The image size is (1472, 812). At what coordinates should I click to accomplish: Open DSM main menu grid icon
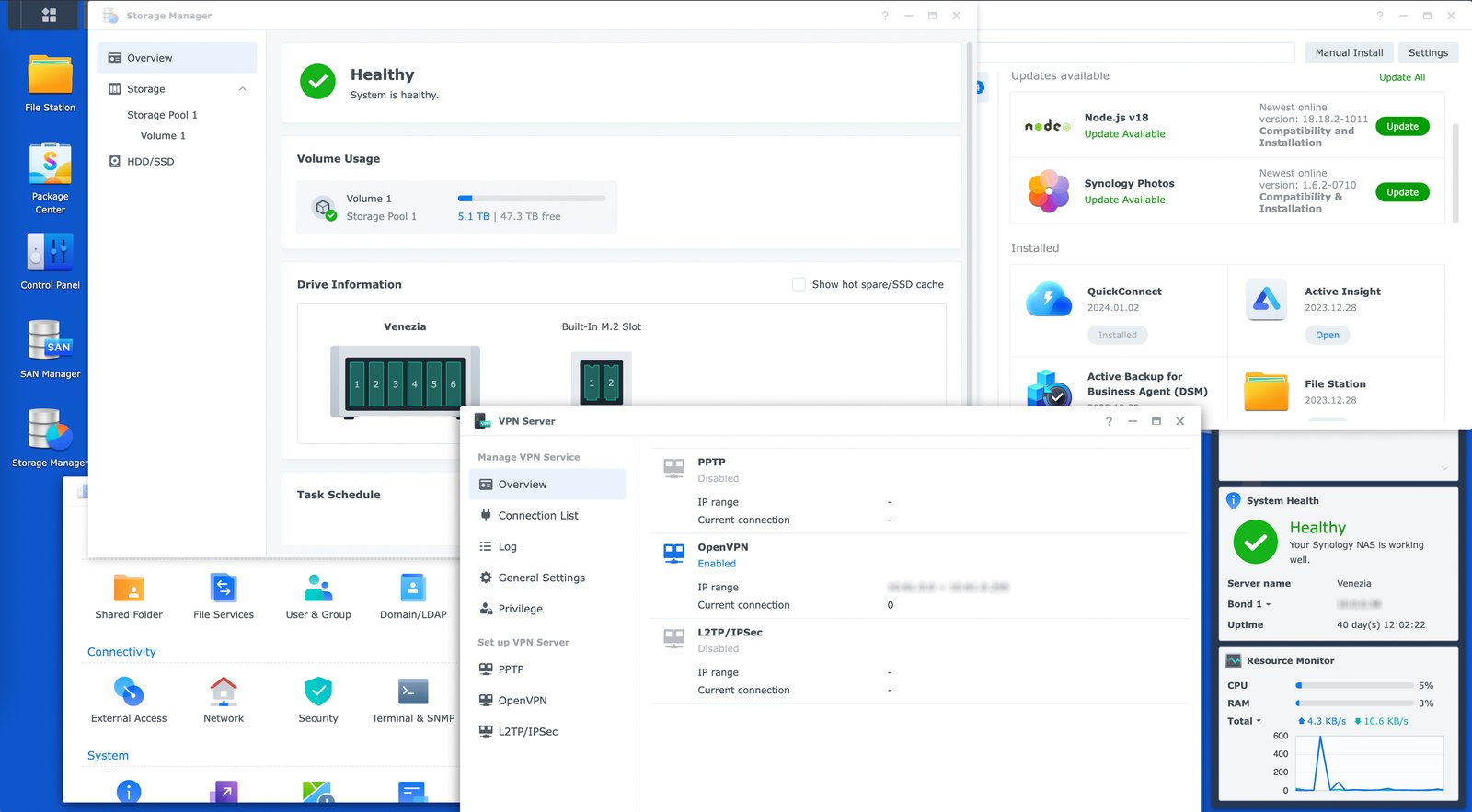[x=49, y=15]
